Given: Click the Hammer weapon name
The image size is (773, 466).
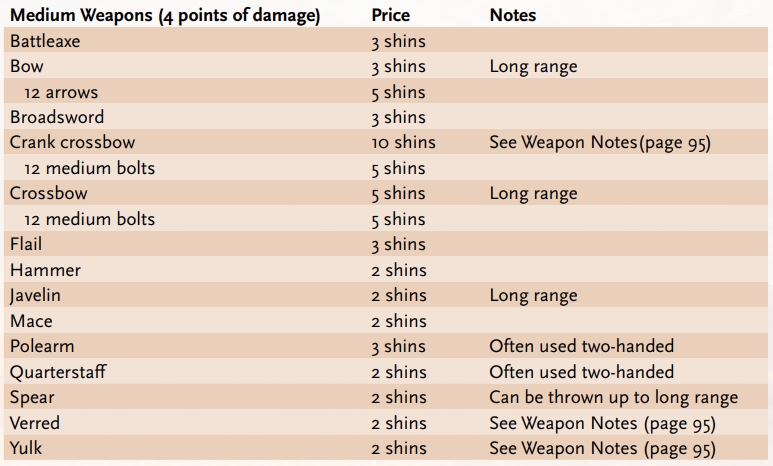Looking at the screenshot, I should (45, 270).
